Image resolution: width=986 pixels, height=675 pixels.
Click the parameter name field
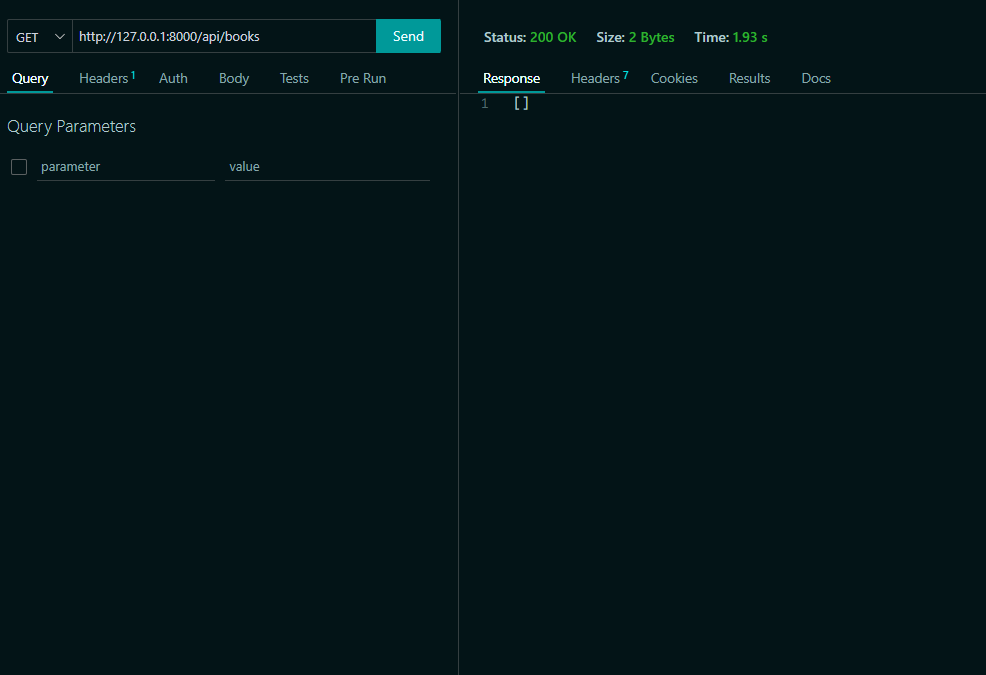tap(126, 167)
